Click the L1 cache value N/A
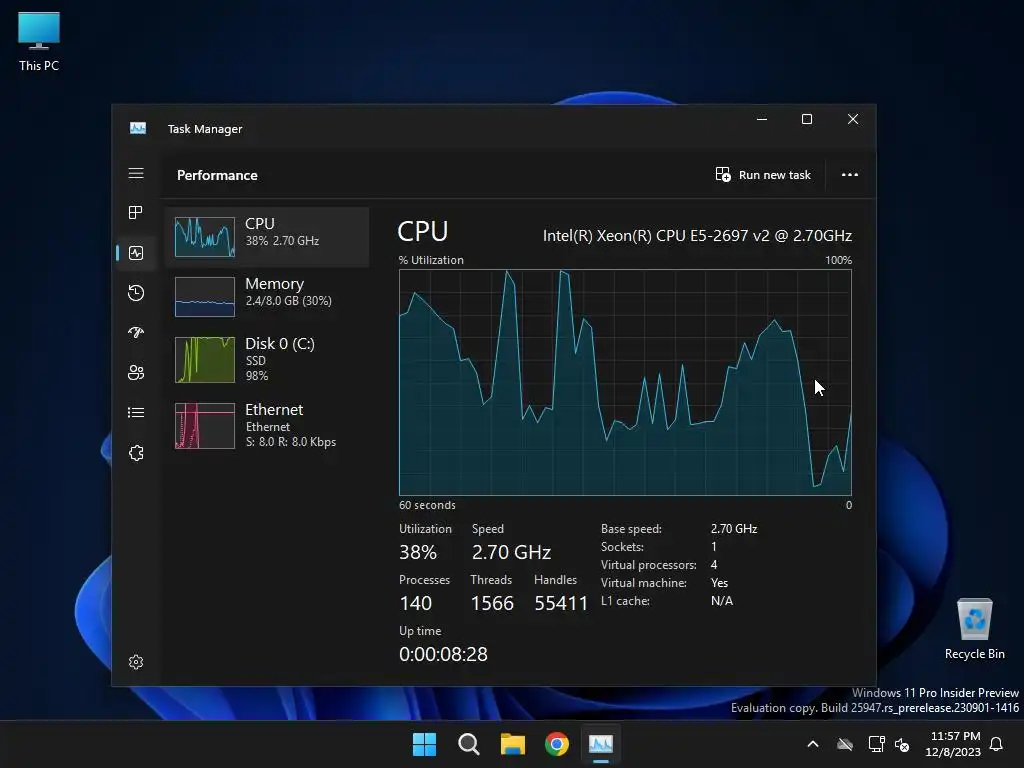 (722, 600)
